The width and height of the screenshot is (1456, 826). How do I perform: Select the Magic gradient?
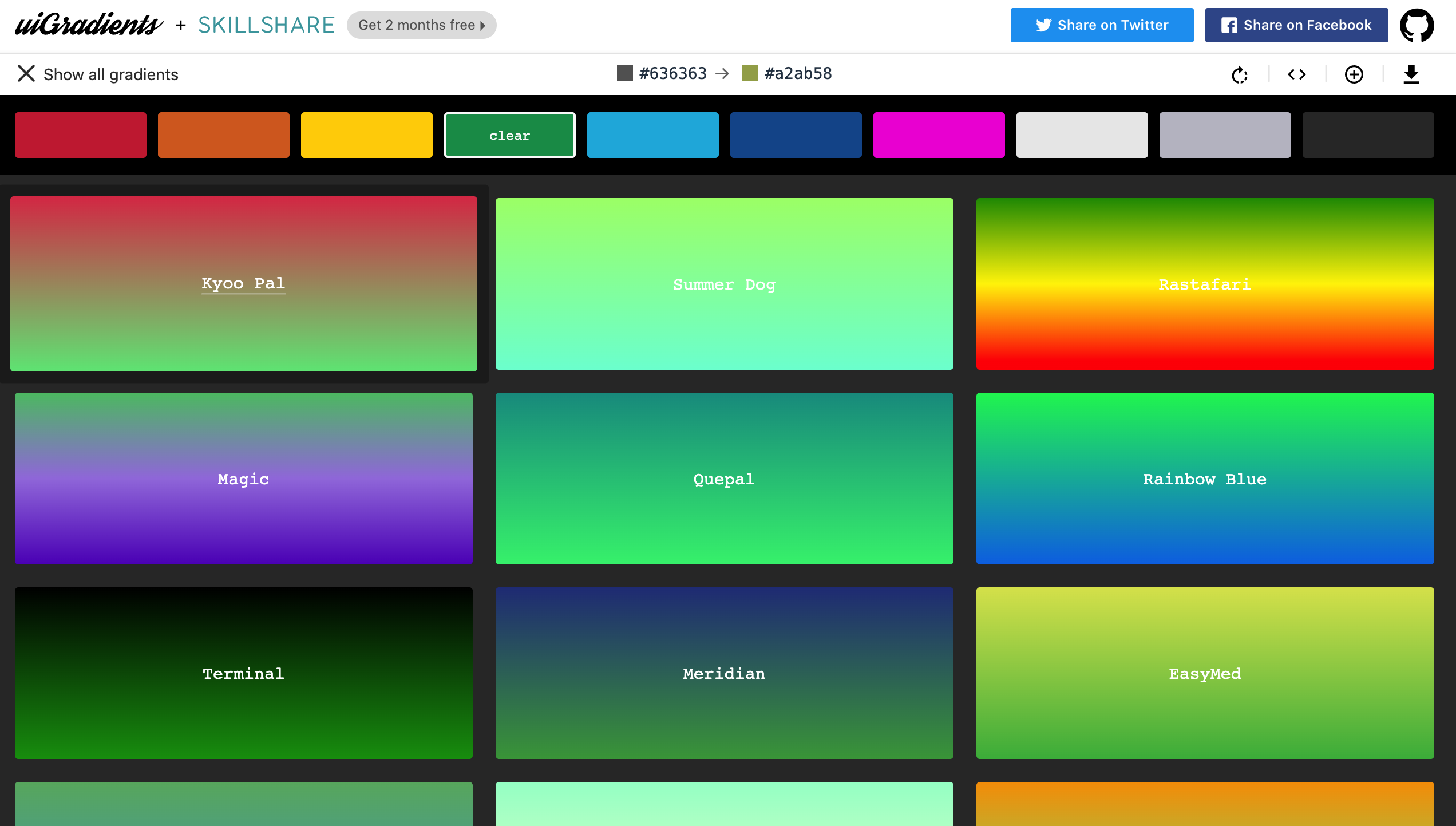244,479
